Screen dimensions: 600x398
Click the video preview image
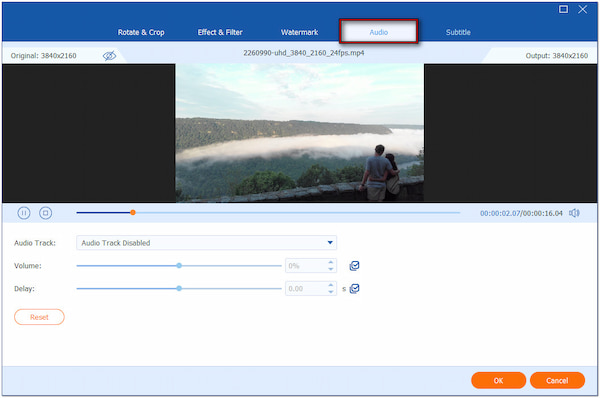tap(300, 133)
